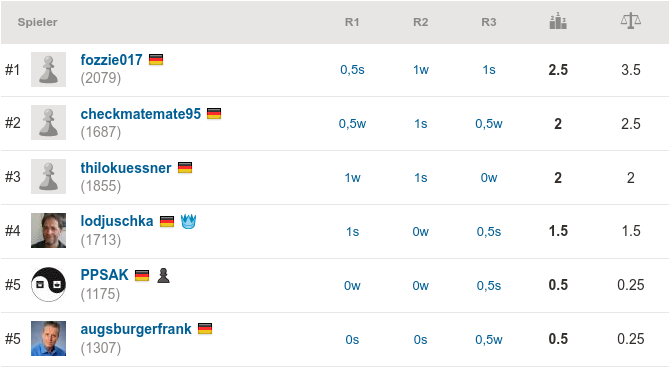
Task: Click the German flag beside checkmatemate95
Action: coord(214,114)
